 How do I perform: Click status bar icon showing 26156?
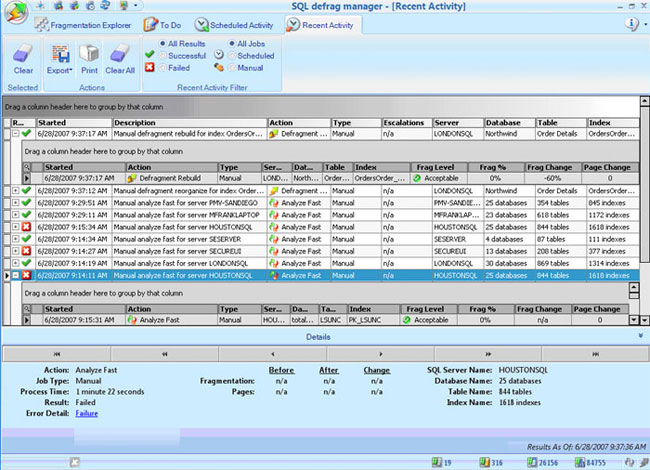pyautogui.click(x=532, y=462)
